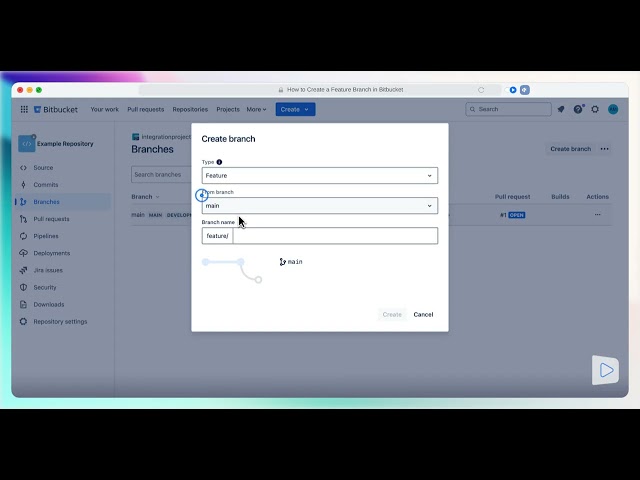Click the Branch name input field
This screenshot has width=640, height=480.
[335, 236]
